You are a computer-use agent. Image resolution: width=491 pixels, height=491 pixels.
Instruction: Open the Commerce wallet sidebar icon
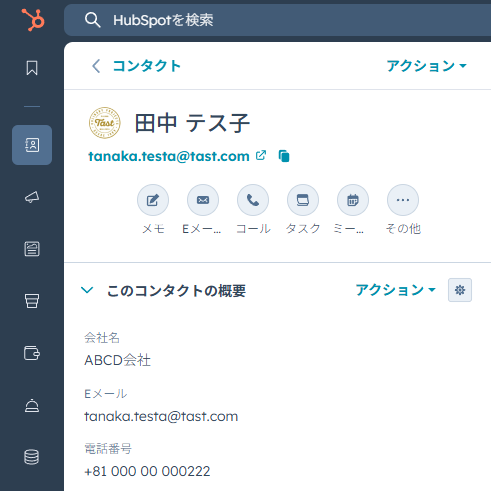coord(32,353)
